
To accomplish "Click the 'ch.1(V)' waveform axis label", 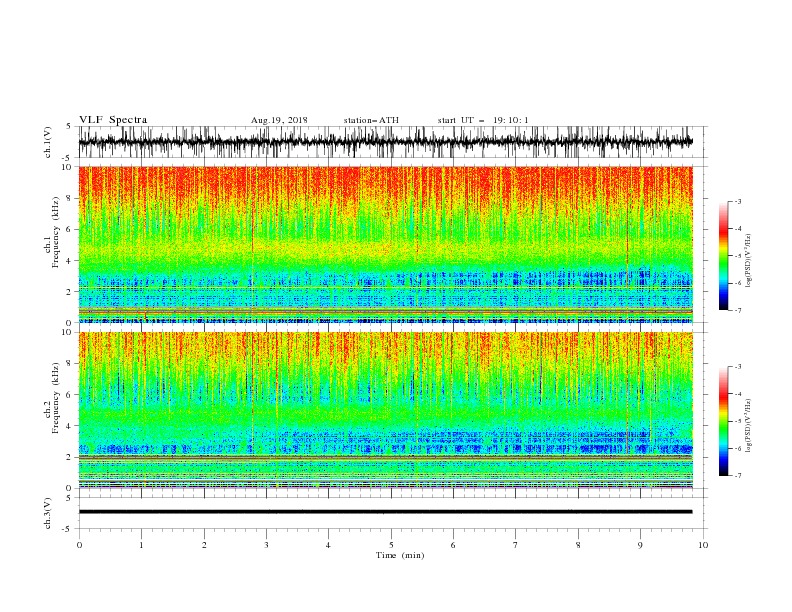I will click(48, 142).
